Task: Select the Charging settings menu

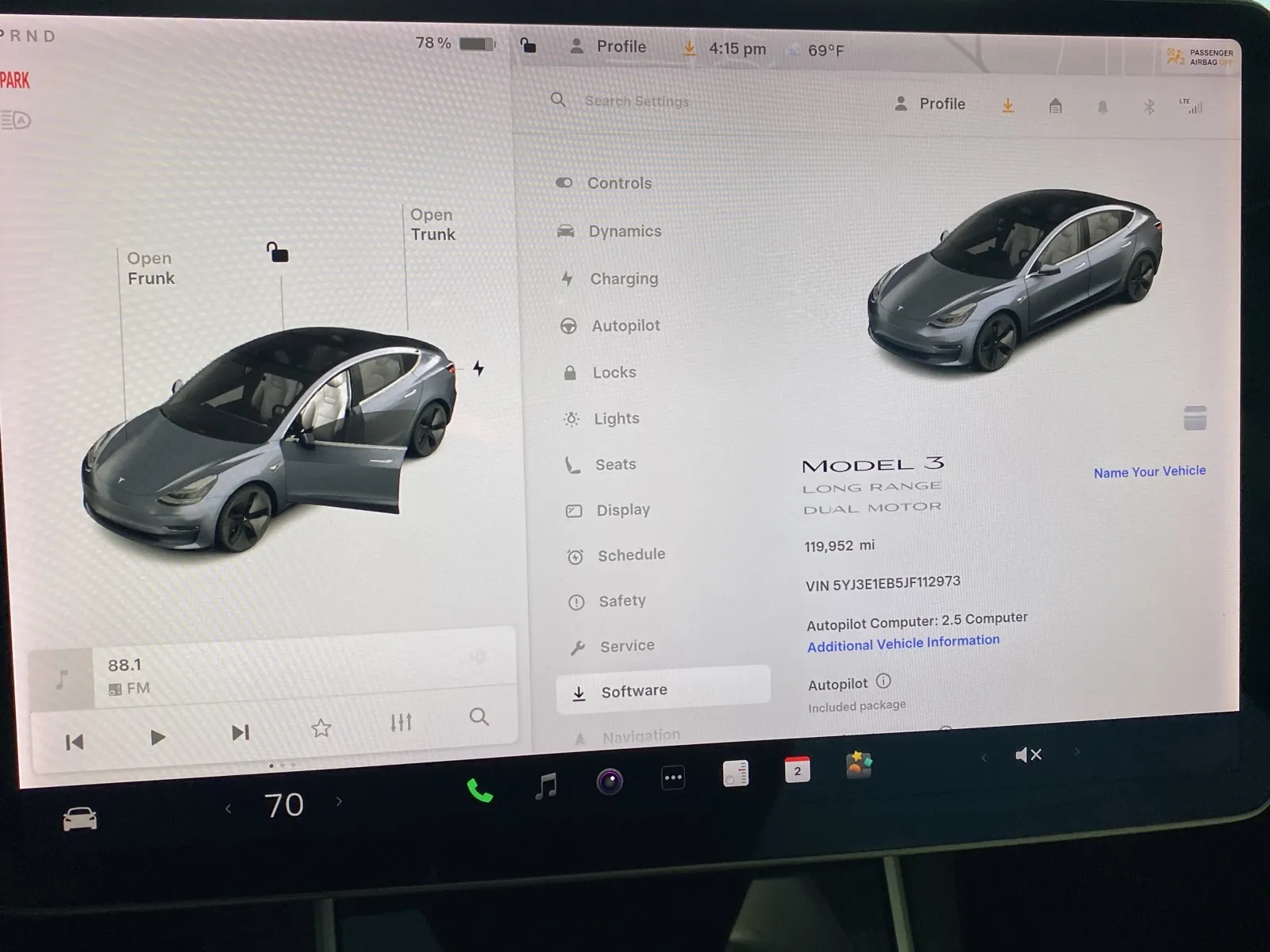Action: point(623,278)
